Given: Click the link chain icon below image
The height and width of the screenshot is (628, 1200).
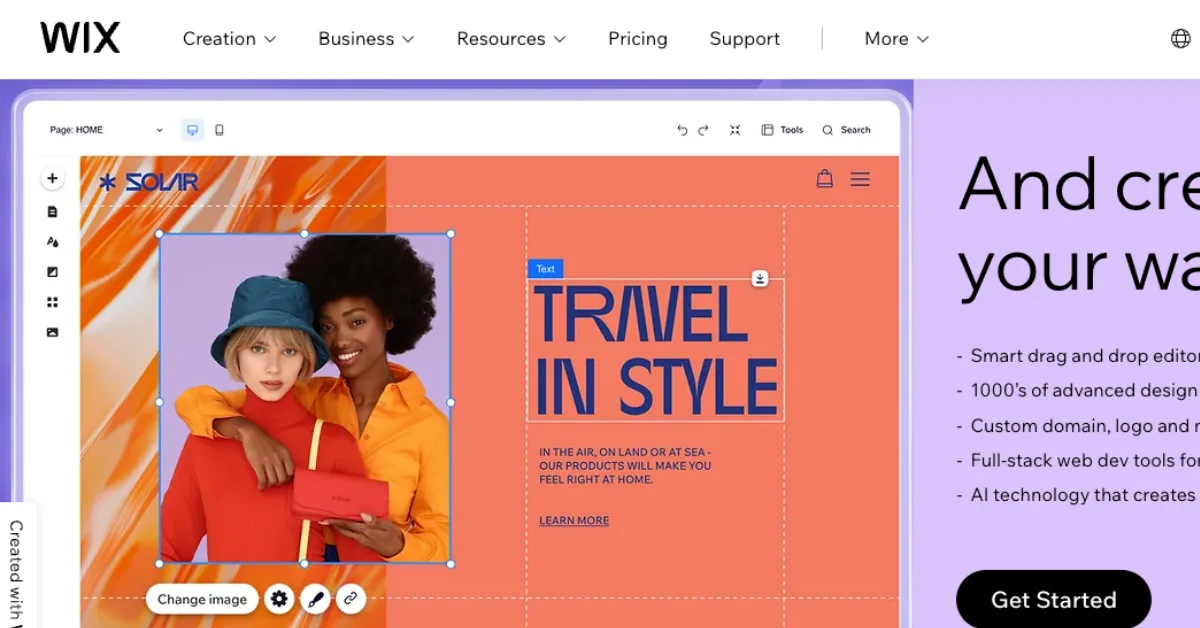Looking at the screenshot, I should [350, 599].
